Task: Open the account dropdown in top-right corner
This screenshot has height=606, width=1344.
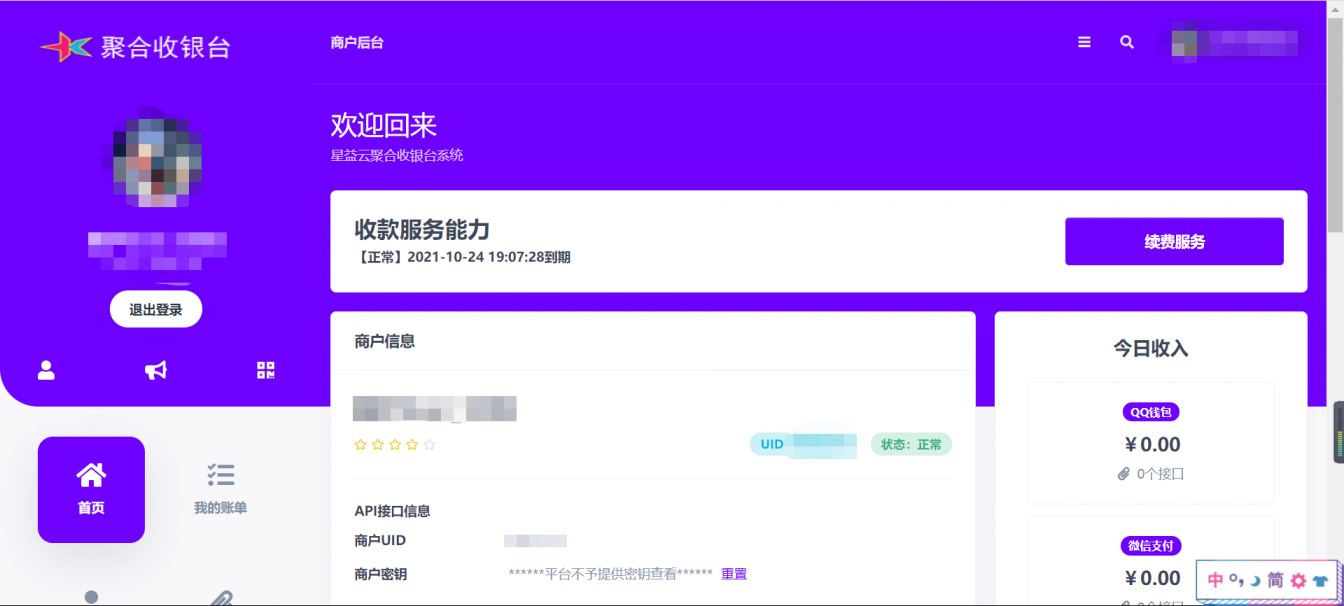Action: click(x=1234, y=42)
